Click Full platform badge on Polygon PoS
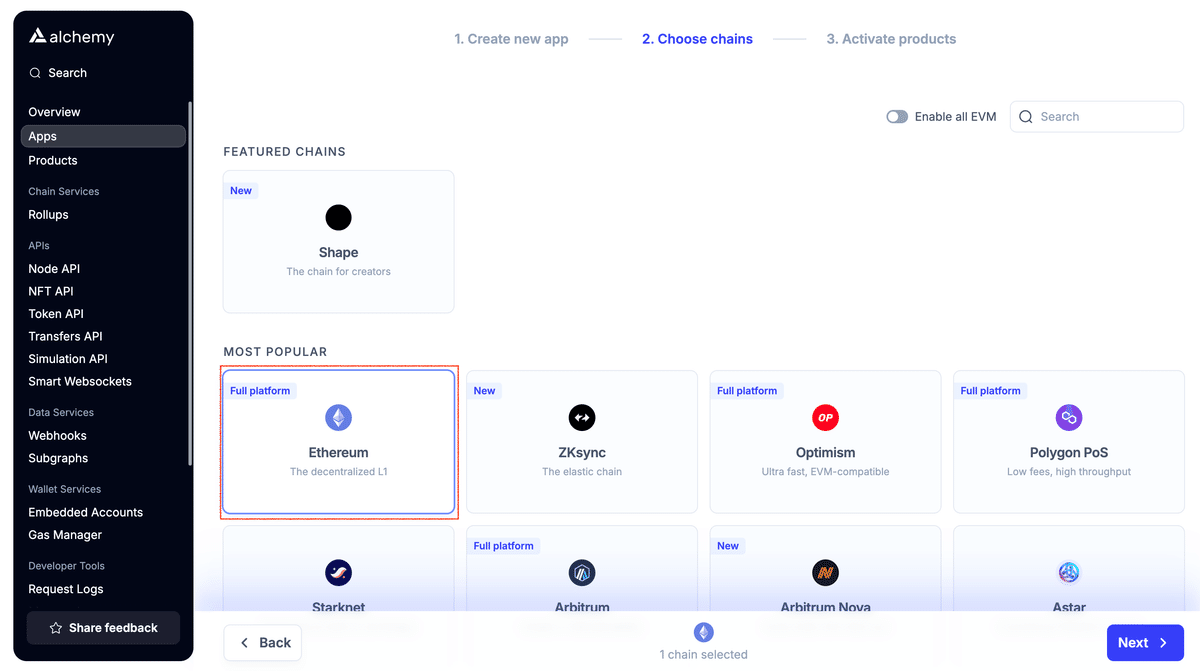The height and width of the screenshot is (671, 1200). click(x=991, y=391)
